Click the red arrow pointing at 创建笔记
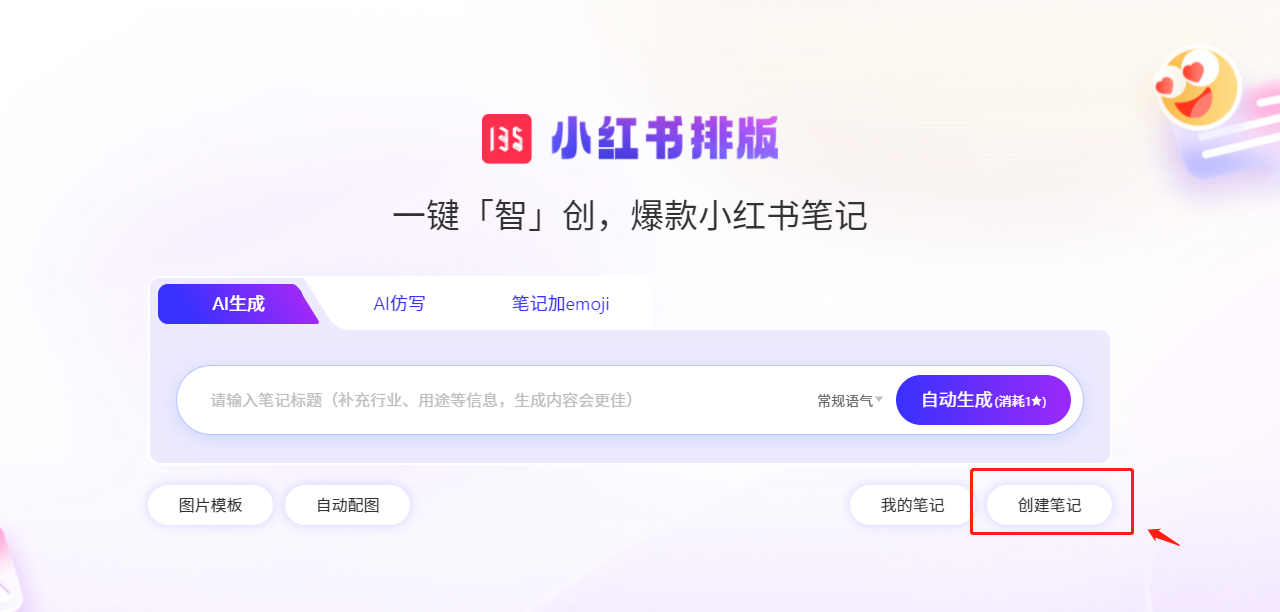Image resolution: width=1280 pixels, height=612 pixels. (1164, 536)
